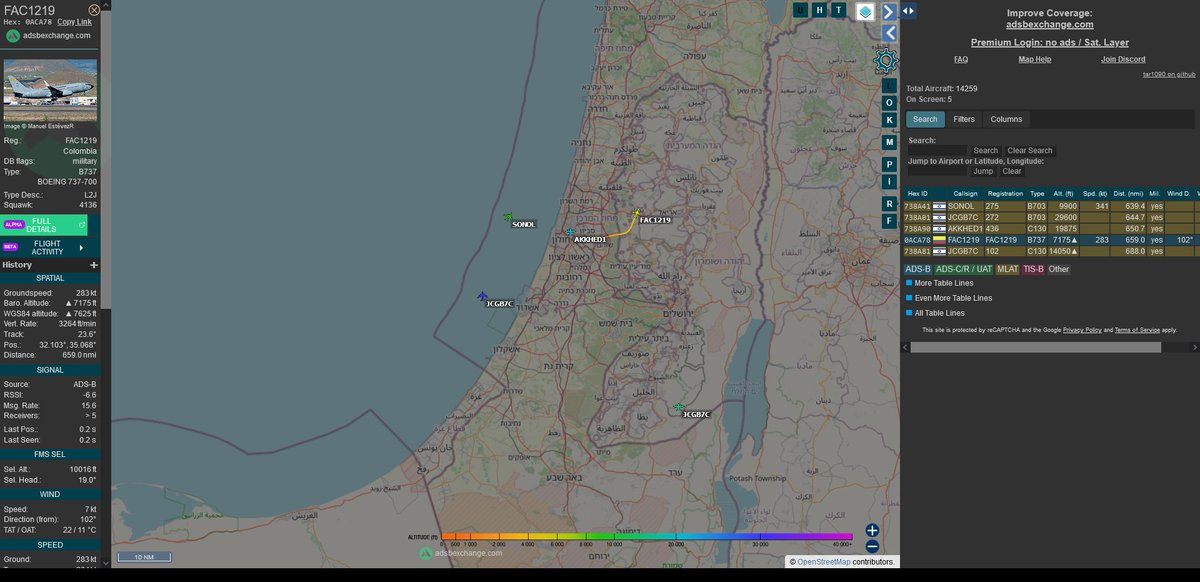This screenshot has width=1200, height=582.
Task: Sort table by Dist. (nmi) column header
Action: 1126,193
